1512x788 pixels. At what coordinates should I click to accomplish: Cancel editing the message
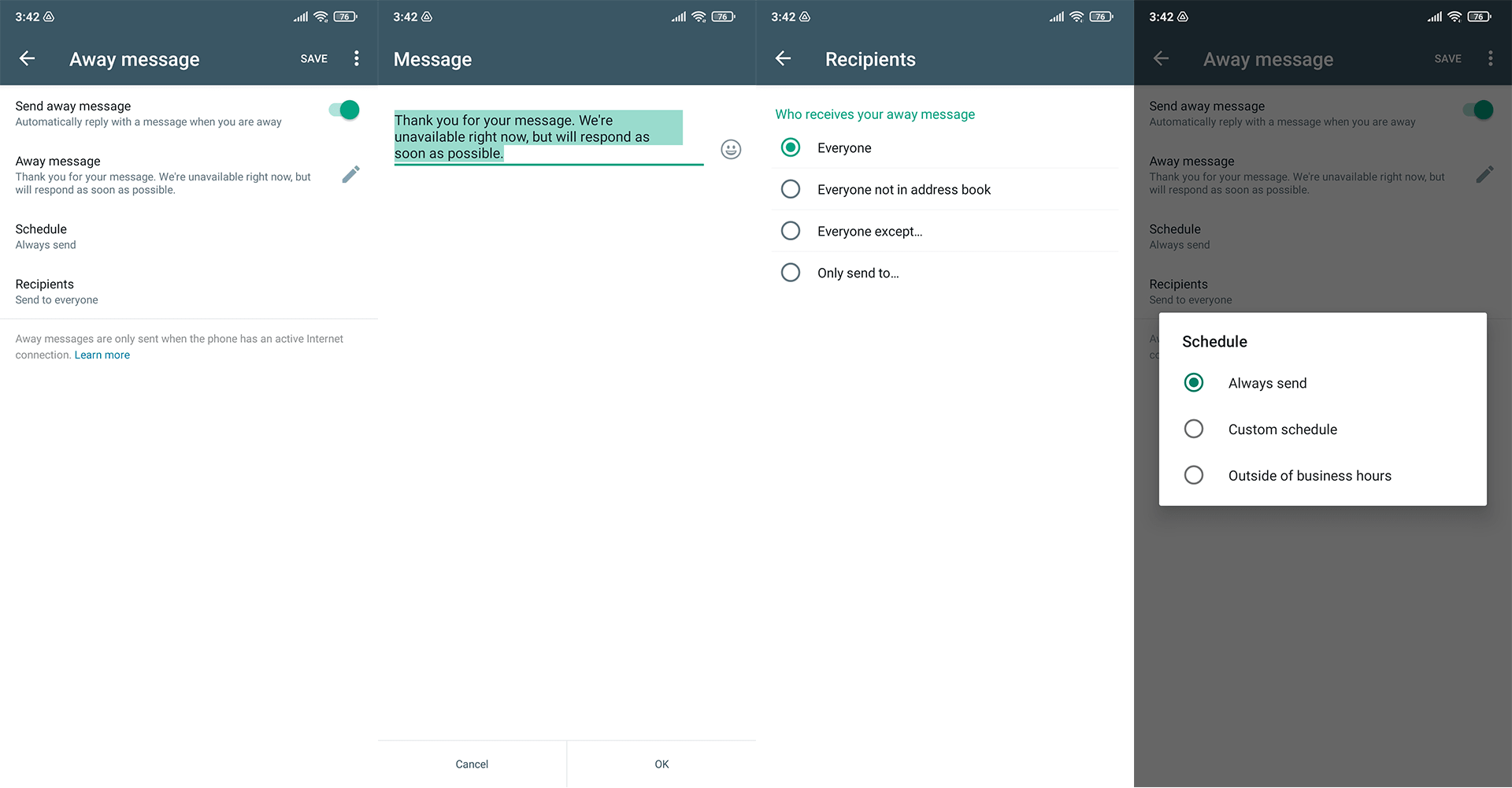point(472,764)
